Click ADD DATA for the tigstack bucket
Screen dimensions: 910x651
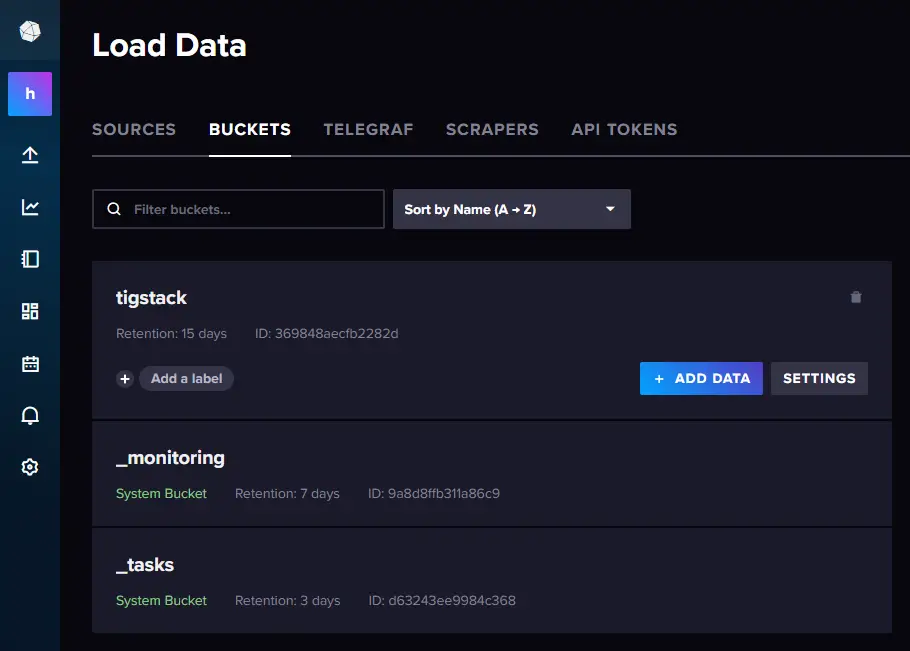coord(700,378)
